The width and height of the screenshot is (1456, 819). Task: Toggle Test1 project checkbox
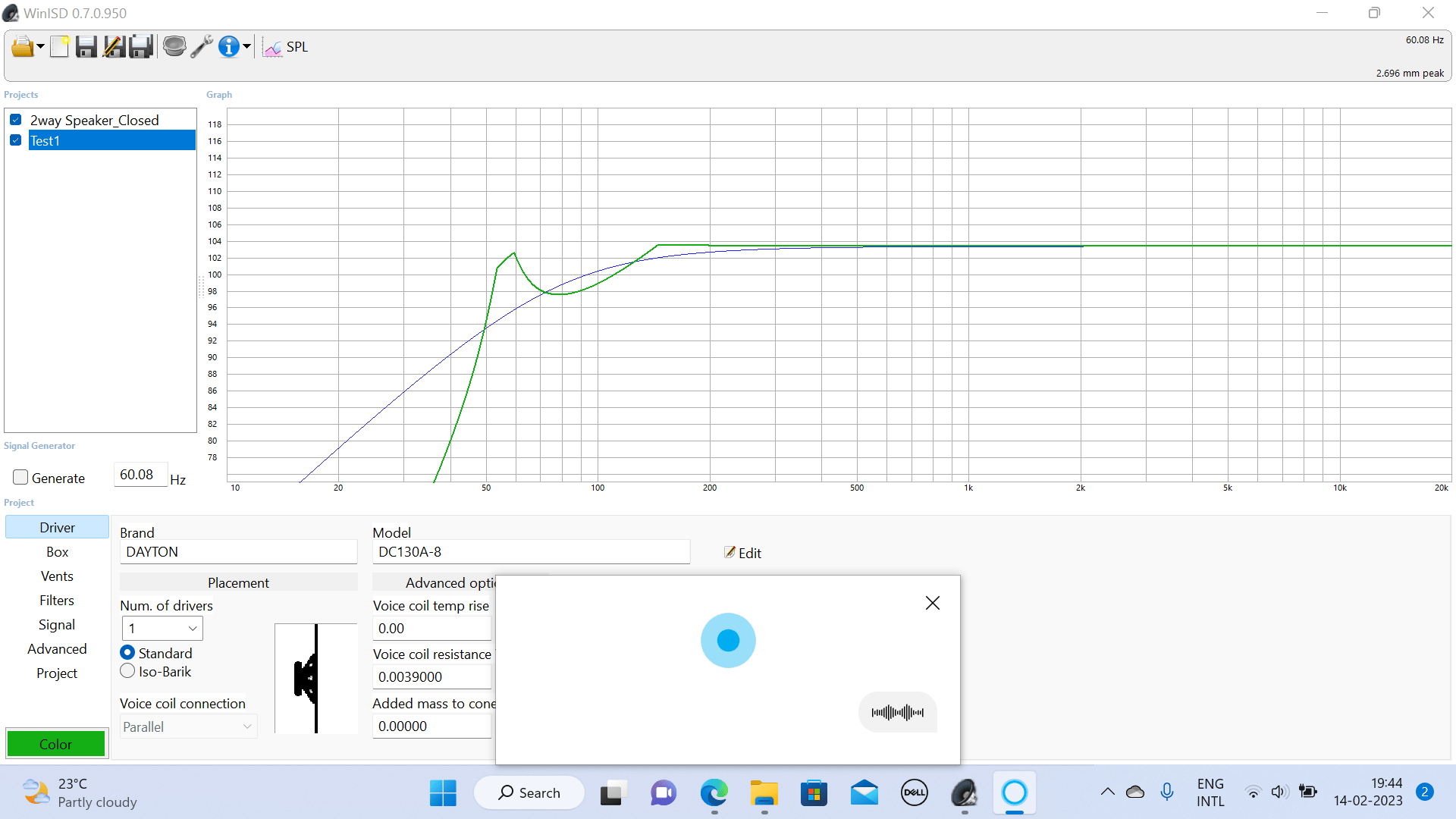[16, 140]
